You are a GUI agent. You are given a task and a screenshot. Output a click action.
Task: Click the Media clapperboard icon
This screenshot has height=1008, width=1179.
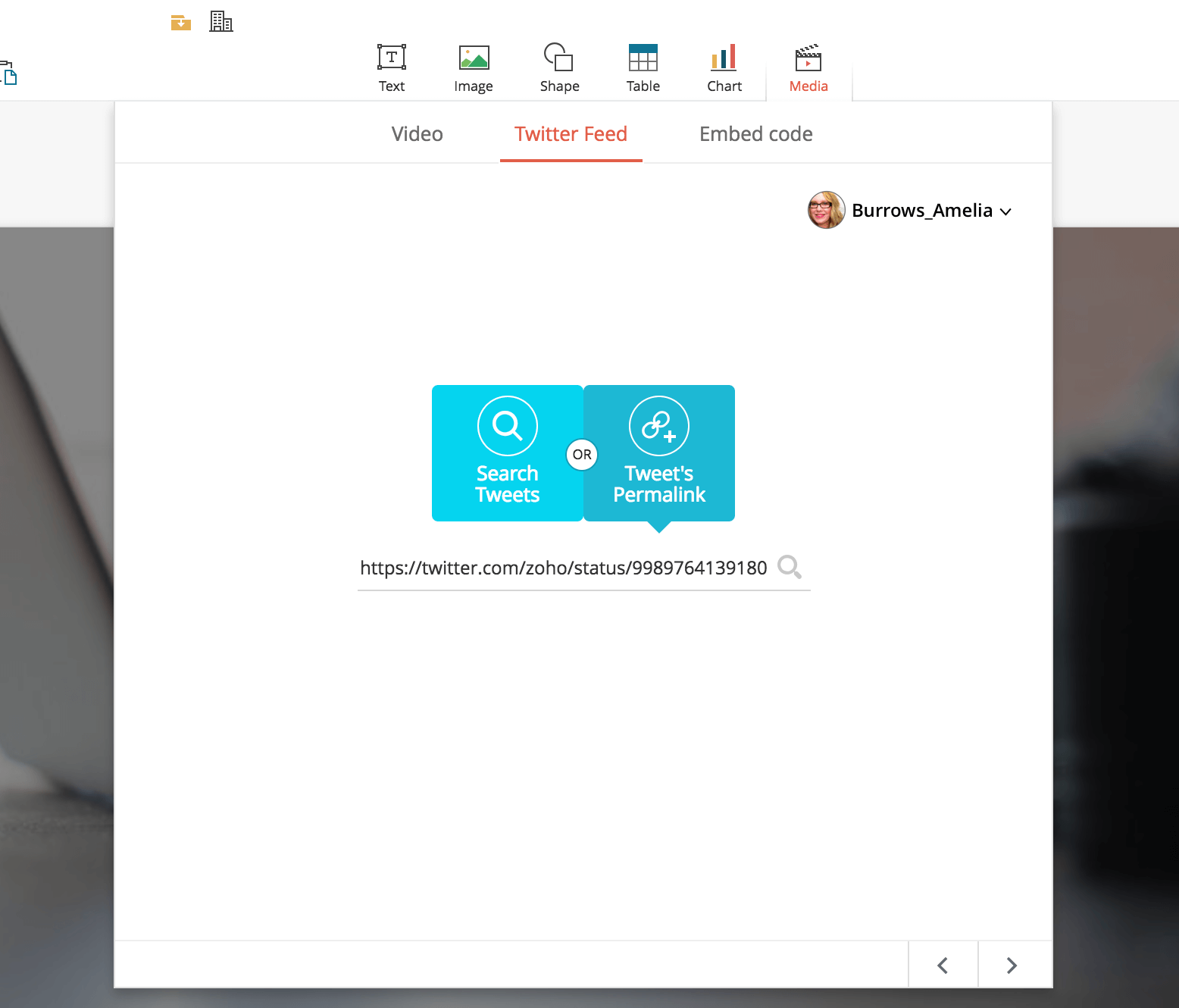click(808, 58)
